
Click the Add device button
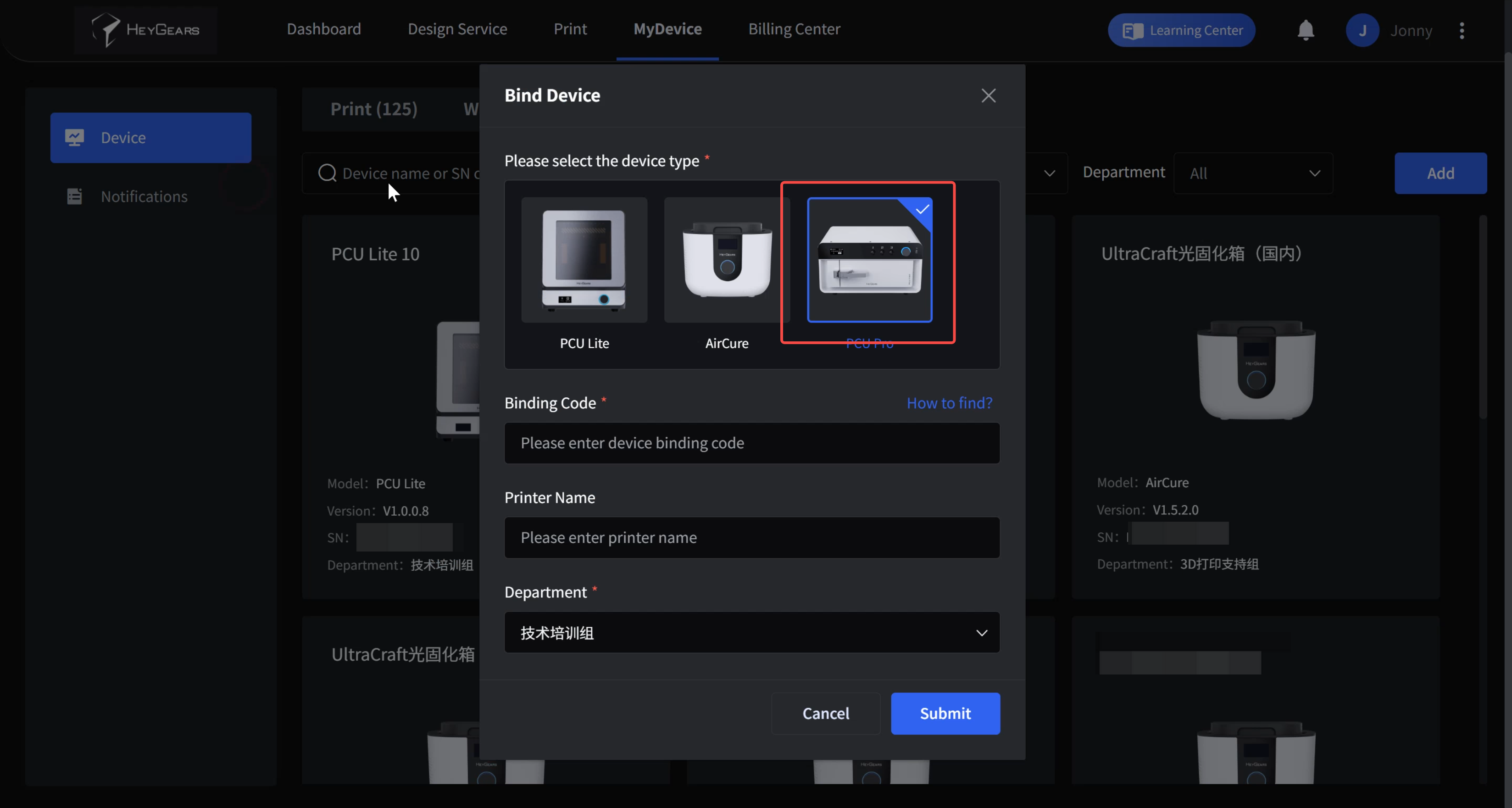coord(1440,173)
